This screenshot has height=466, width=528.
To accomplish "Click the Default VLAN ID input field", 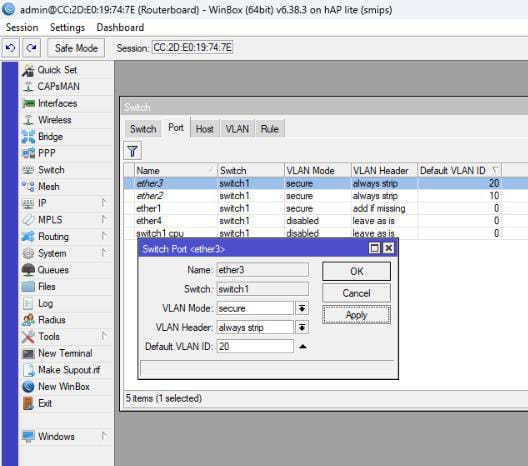I will [255, 346].
